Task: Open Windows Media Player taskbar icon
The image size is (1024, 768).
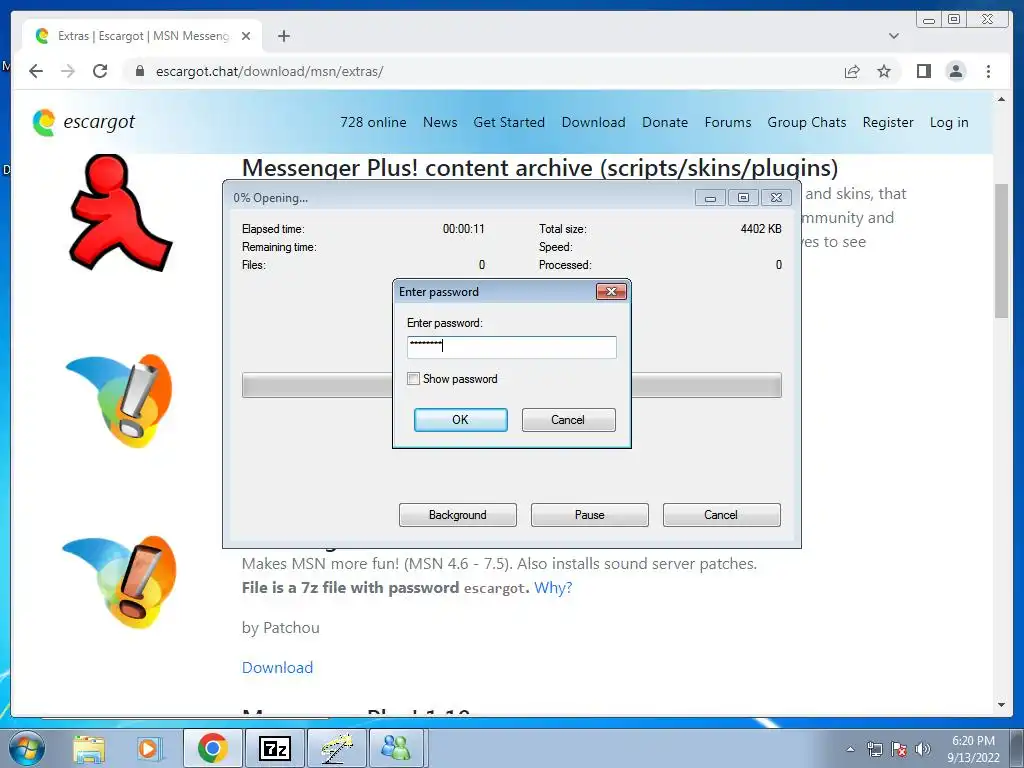Action: point(148,748)
